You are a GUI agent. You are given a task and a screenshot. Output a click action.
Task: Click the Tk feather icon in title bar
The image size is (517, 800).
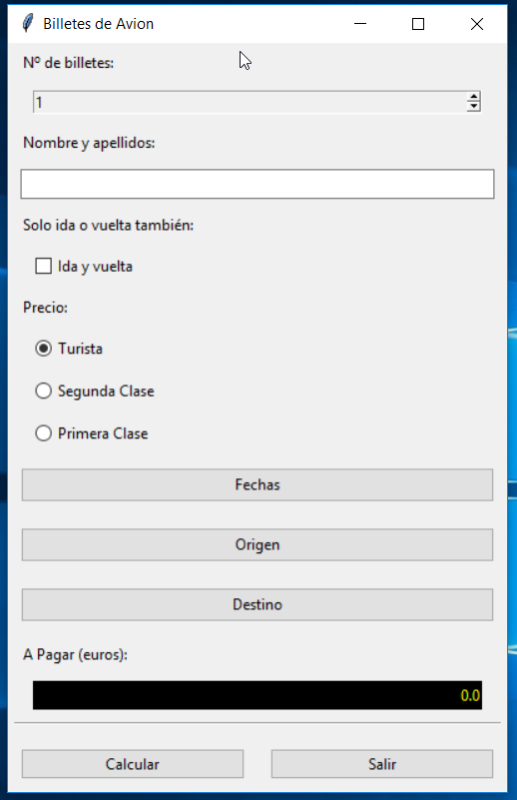point(28,23)
